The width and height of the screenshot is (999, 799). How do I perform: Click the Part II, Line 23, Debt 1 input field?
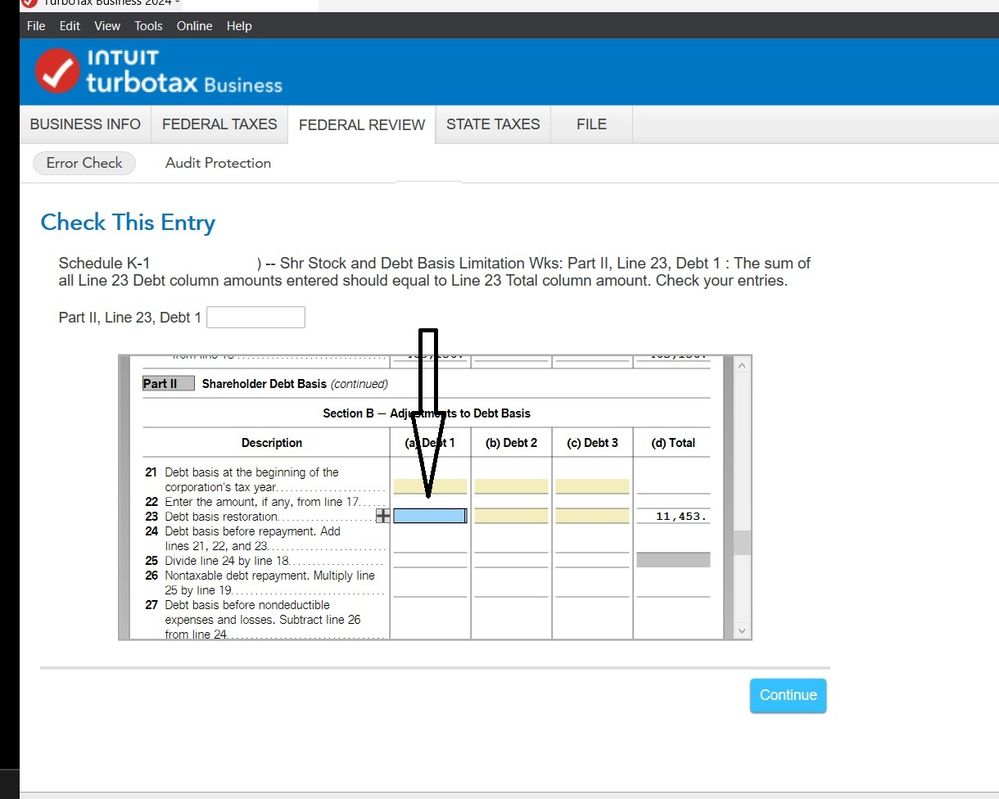[x=255, y=317]
